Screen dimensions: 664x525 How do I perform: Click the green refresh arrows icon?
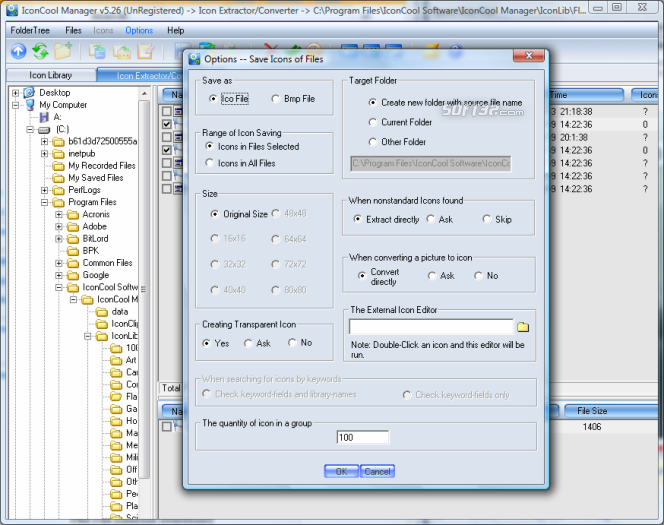coord(41,51)
